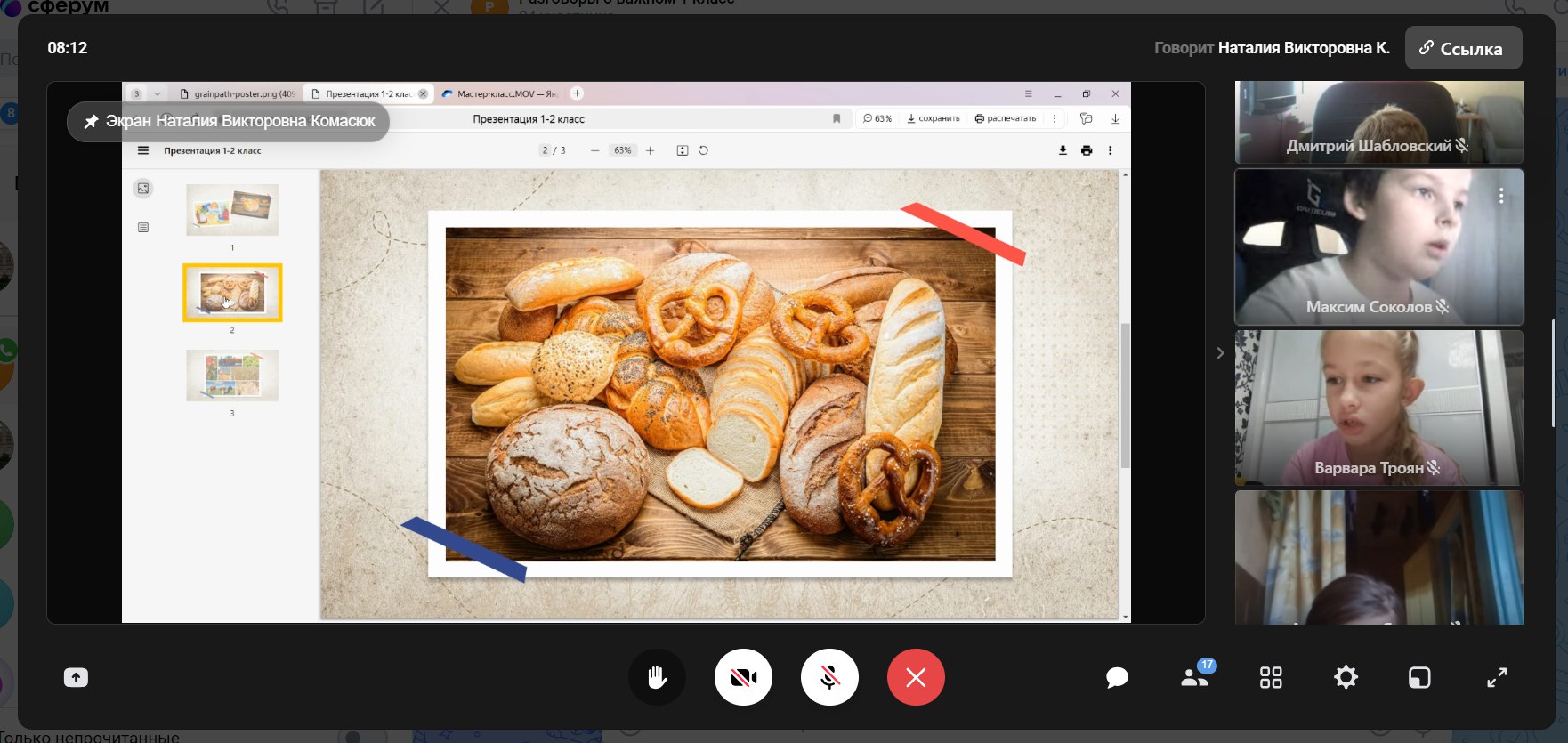This screenshot has height=743, width=1568.
Task: Open the browser downloads icon
Action: [1115, 118]
